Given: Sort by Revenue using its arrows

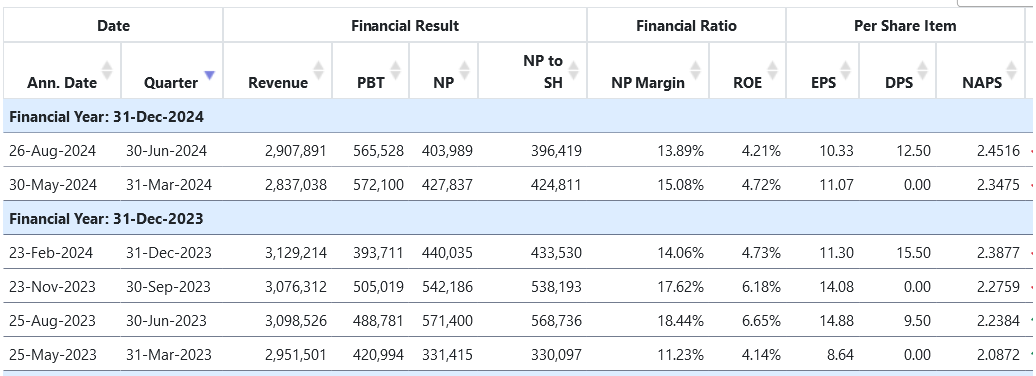Looking at the screenshot, I should coord(318,70).
